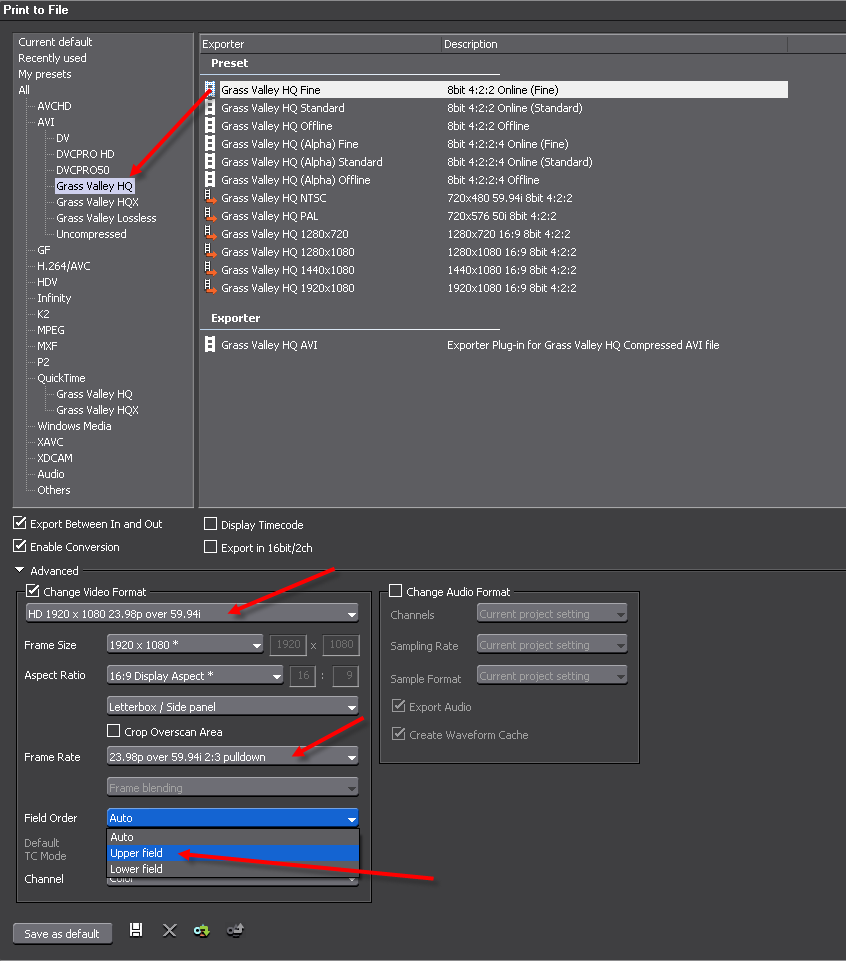
Task: Click the save preset floppy disk icon
Action: (135, 931)
